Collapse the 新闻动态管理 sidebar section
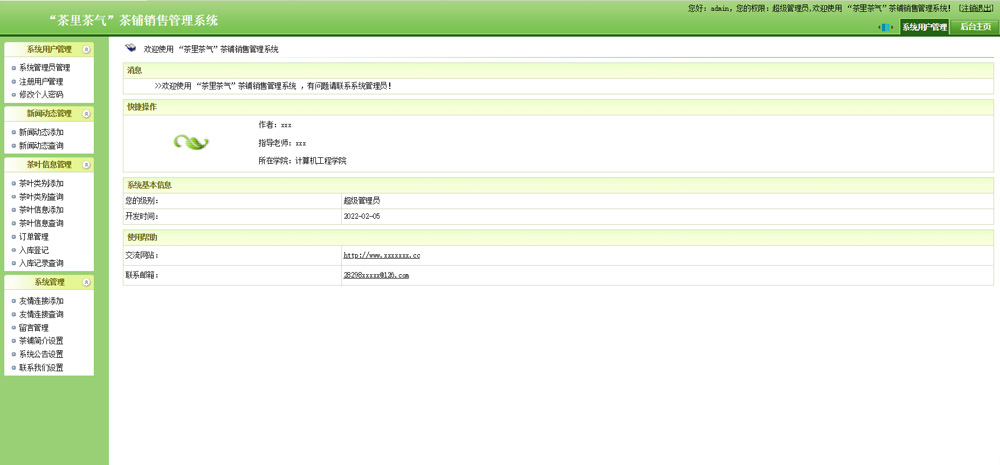This screenshot has height=465, width=1000. [x=87, y=114]
